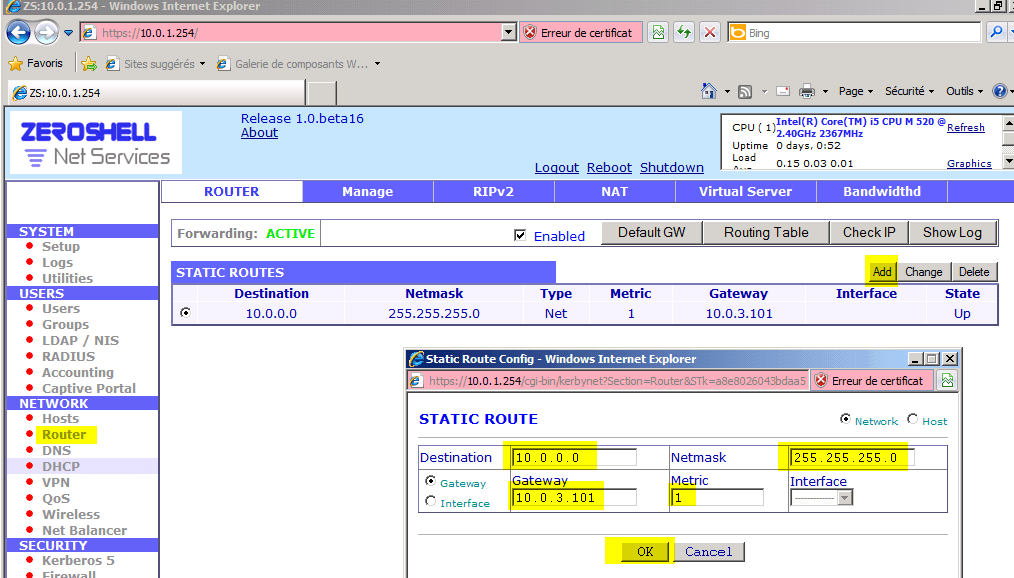Toggle the forwarding Enabled checkbox
This screenshot has height=578, width=1014.
click(x=520, y=235)
